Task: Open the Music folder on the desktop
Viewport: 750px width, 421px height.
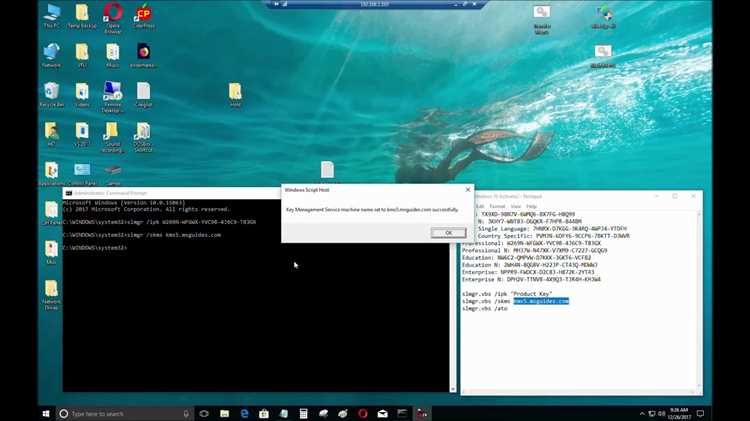Action: (x=112, y=55)
